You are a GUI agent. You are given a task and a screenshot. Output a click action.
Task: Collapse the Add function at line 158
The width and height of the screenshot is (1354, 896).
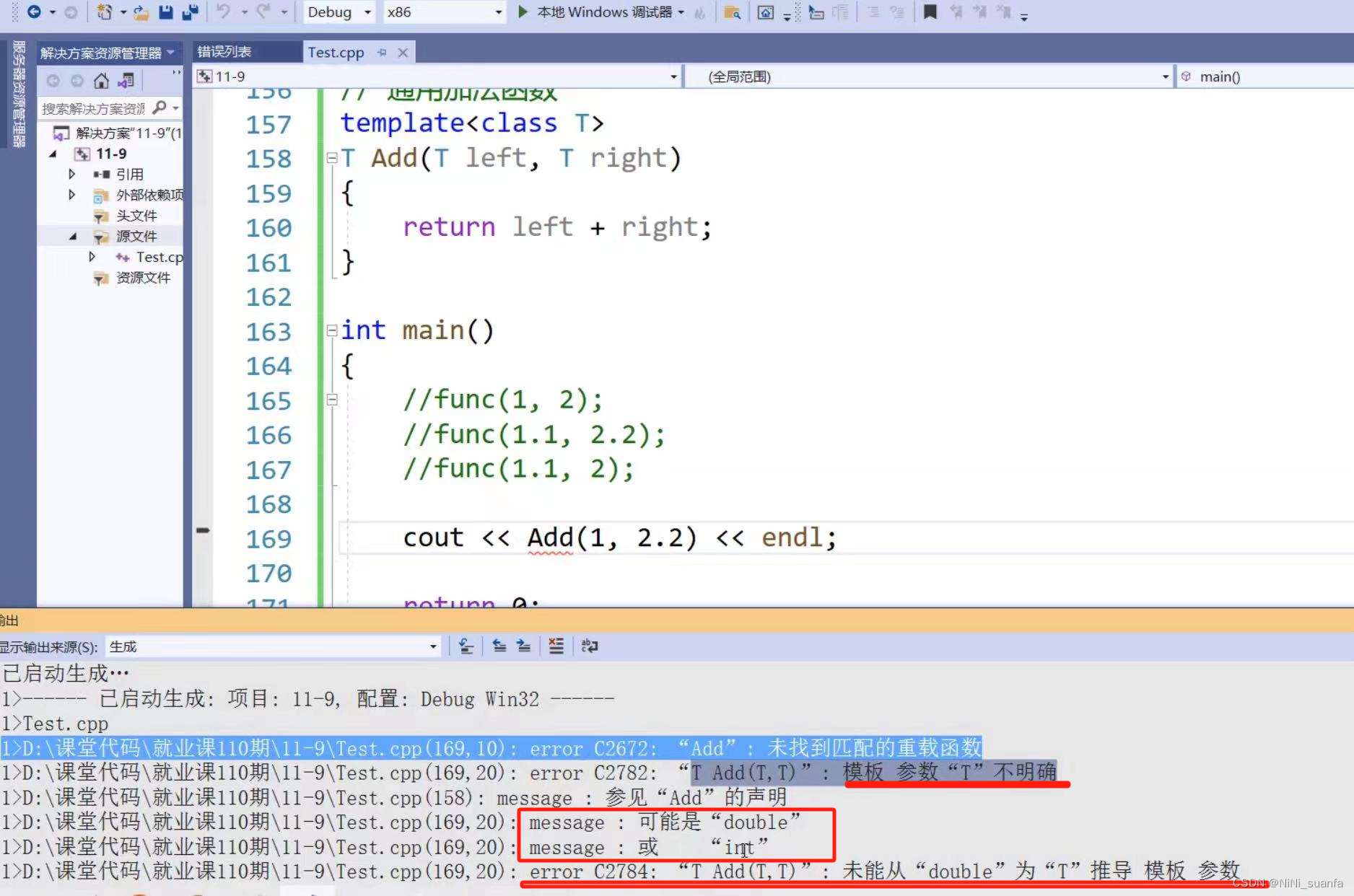pos(332,158)
